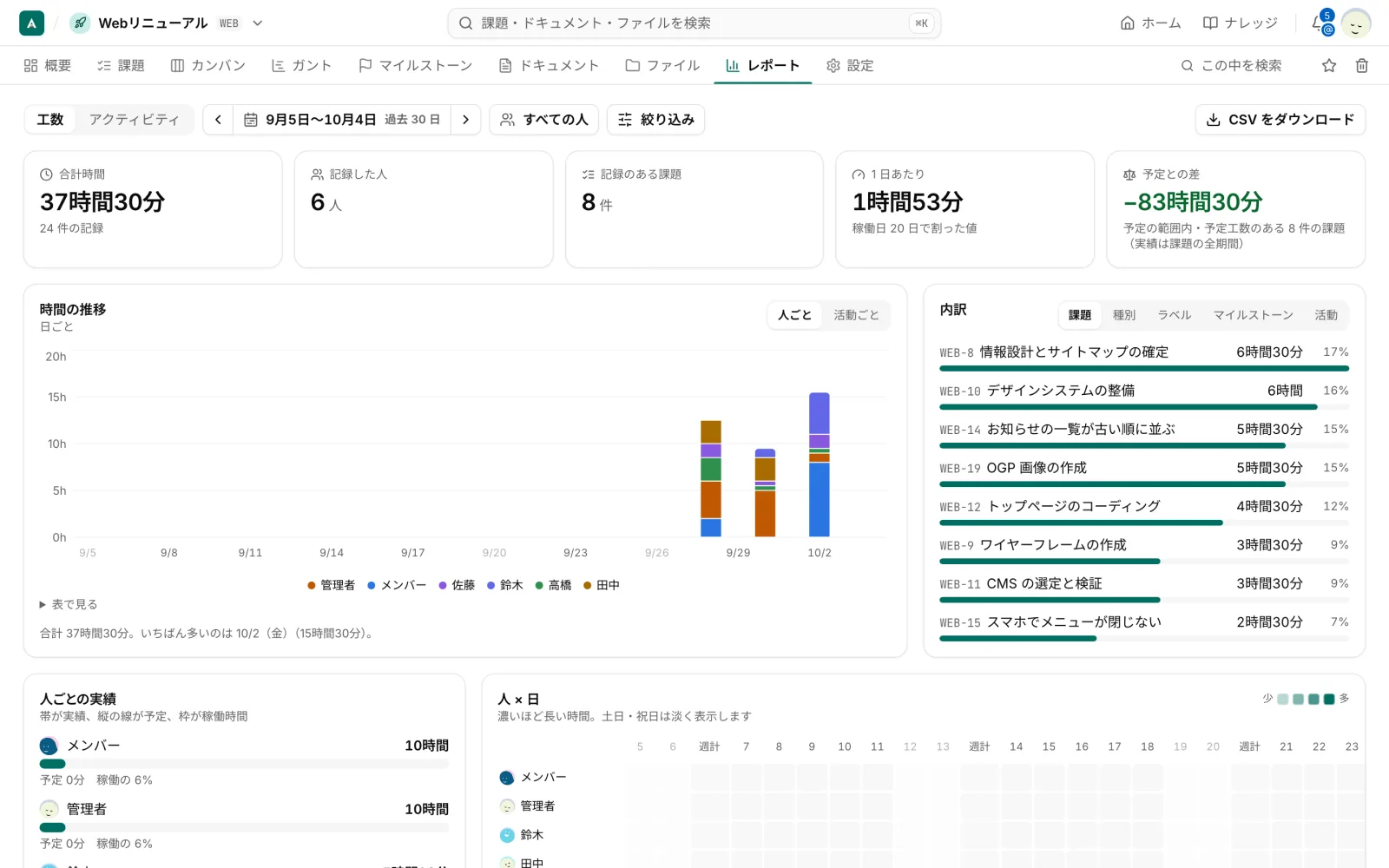Star this project as favorite
The width and height of the screenshot is (1389, 868).
(x=1329, y=66)
